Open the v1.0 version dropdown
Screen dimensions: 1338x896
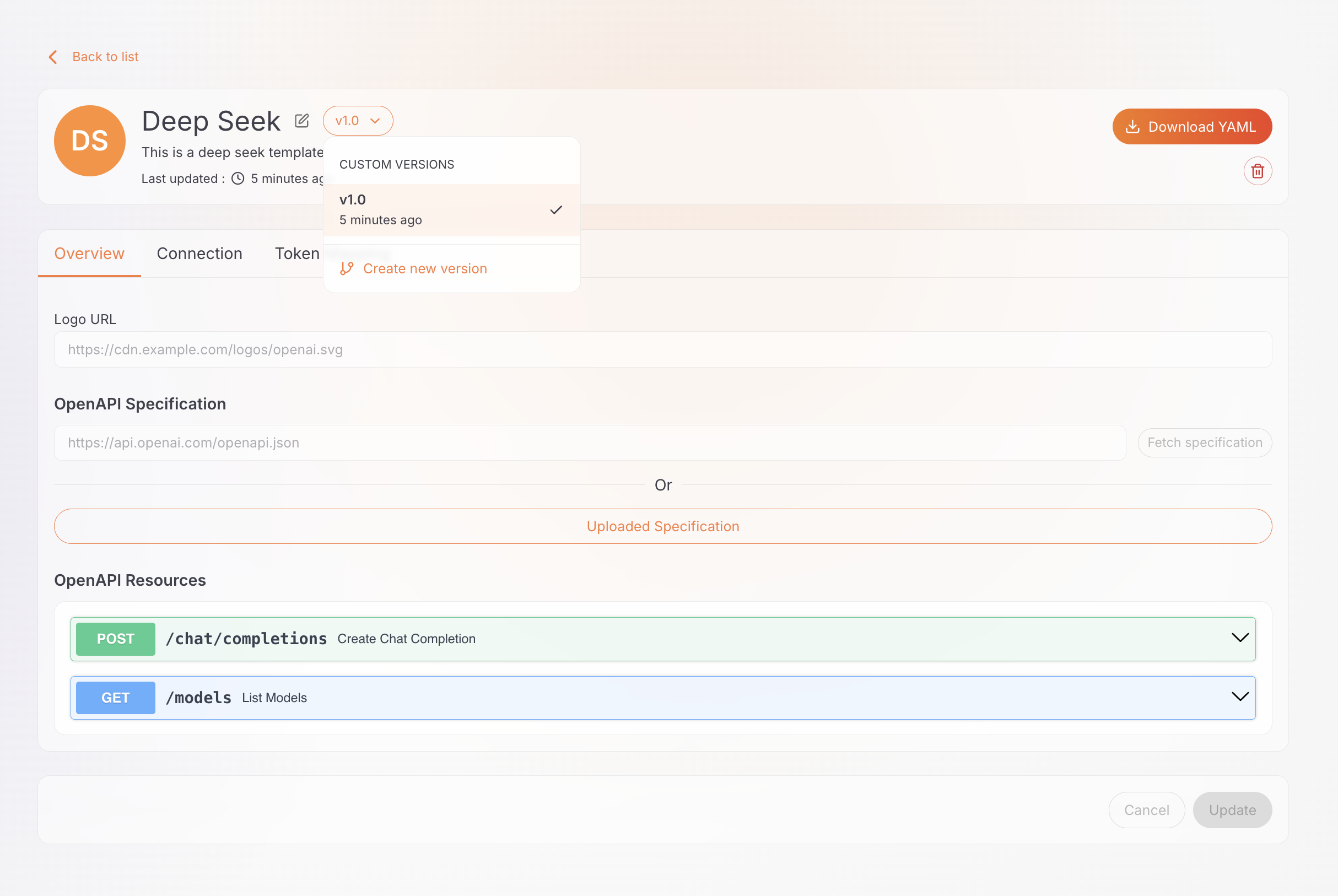tap(358, 121)
